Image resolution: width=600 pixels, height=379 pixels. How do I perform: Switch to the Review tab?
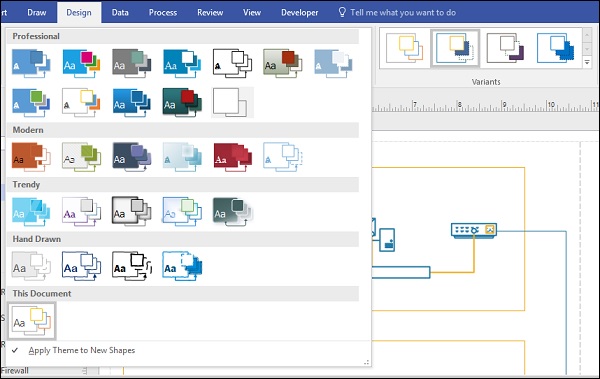click(x=210, y=12)
